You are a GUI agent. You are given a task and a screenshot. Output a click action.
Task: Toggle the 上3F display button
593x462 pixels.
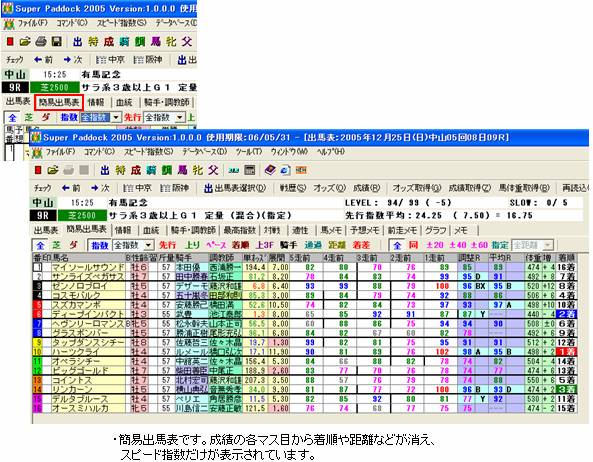tap(265, 245)
